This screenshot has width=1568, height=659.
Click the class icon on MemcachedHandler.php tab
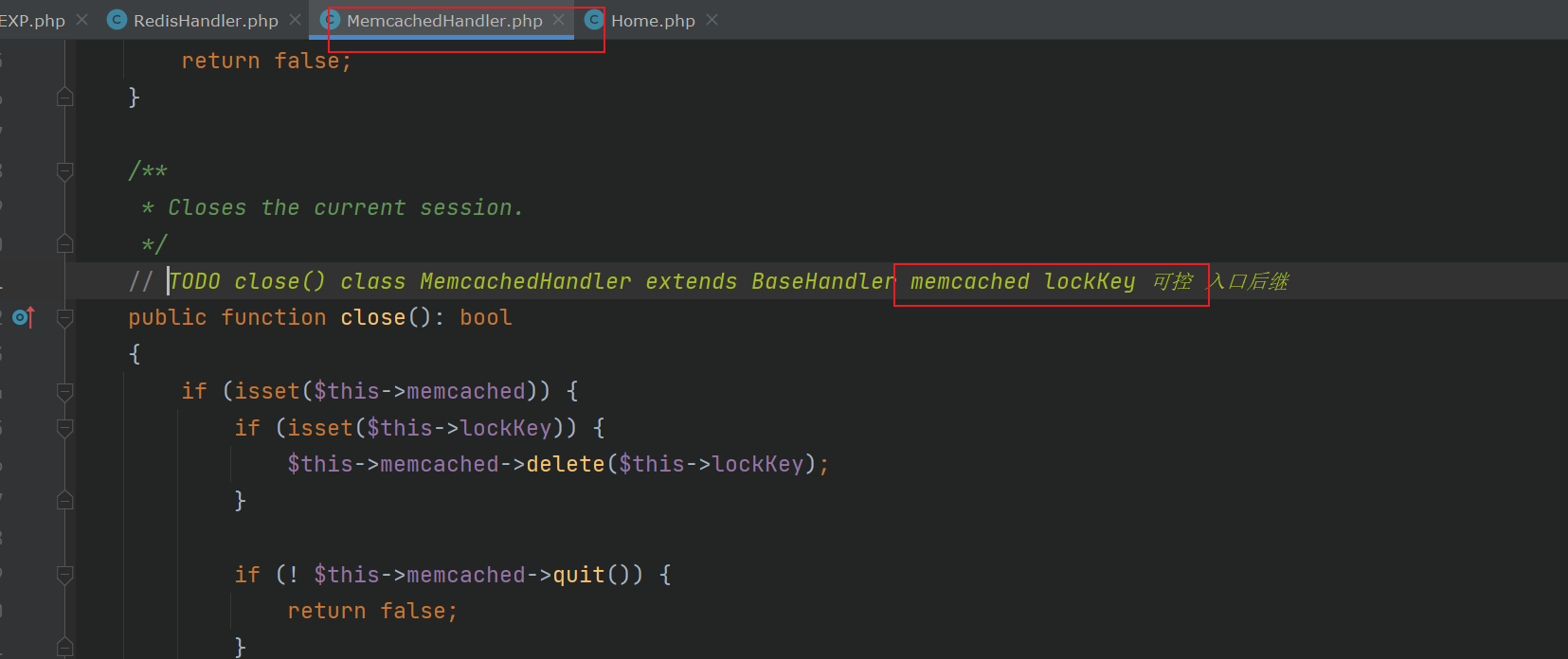(x=331, y=20)
